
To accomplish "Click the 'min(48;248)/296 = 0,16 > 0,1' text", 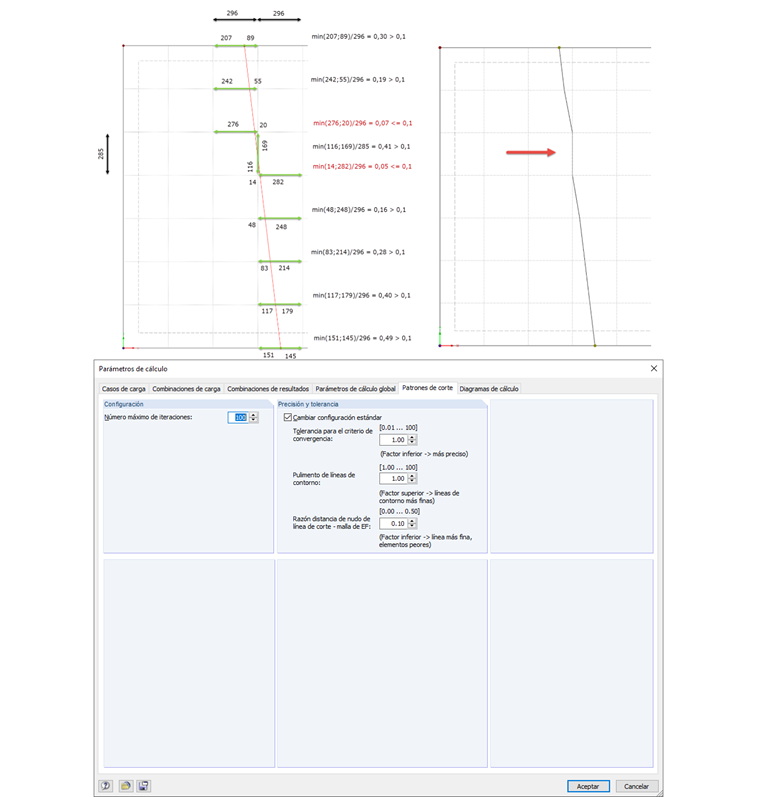I will coord(359,209).
